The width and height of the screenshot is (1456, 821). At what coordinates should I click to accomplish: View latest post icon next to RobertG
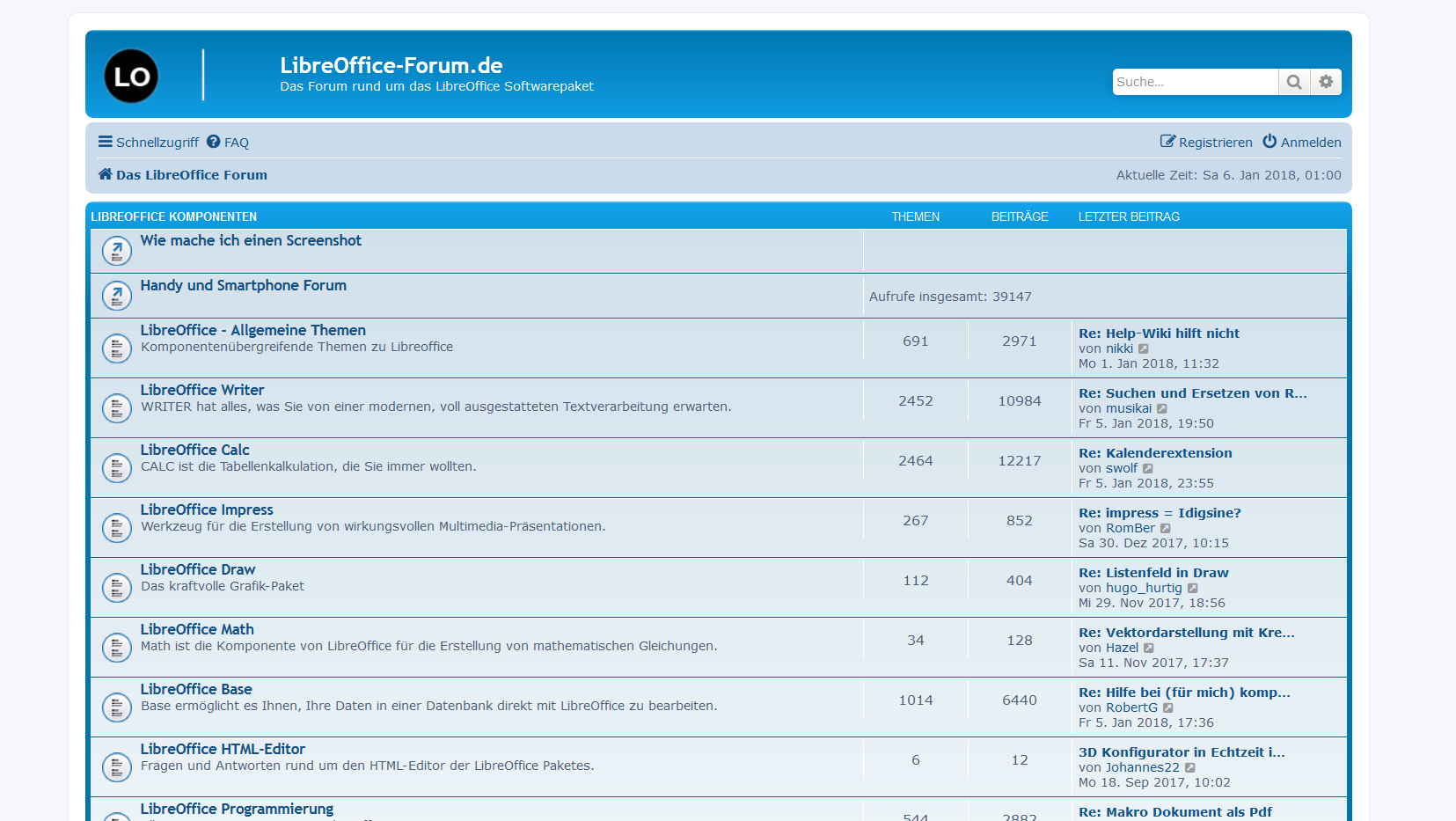1168,708
